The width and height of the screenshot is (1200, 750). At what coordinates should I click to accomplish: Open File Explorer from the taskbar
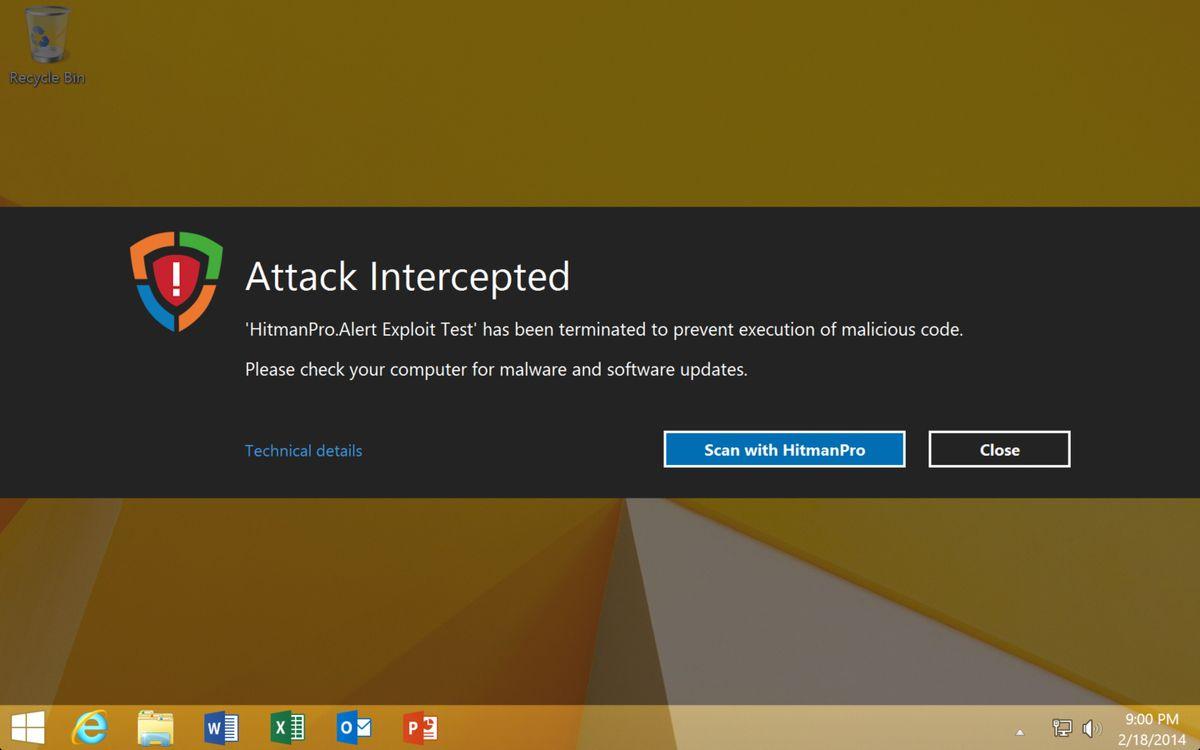point(155,727)
